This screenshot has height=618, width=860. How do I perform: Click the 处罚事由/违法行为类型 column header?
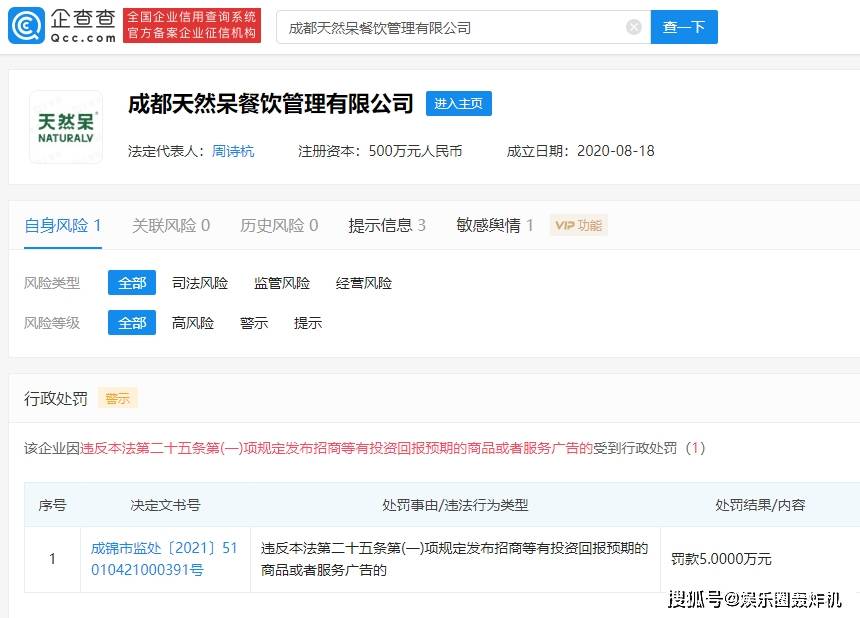pos(455,505)
